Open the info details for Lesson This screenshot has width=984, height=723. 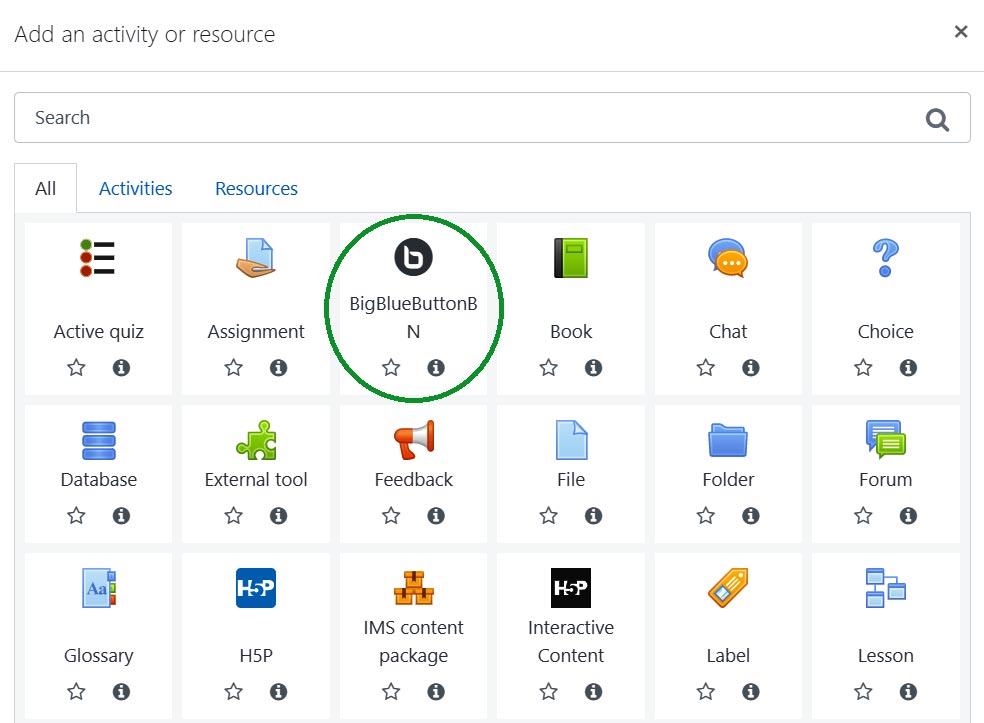pos(908,692)
